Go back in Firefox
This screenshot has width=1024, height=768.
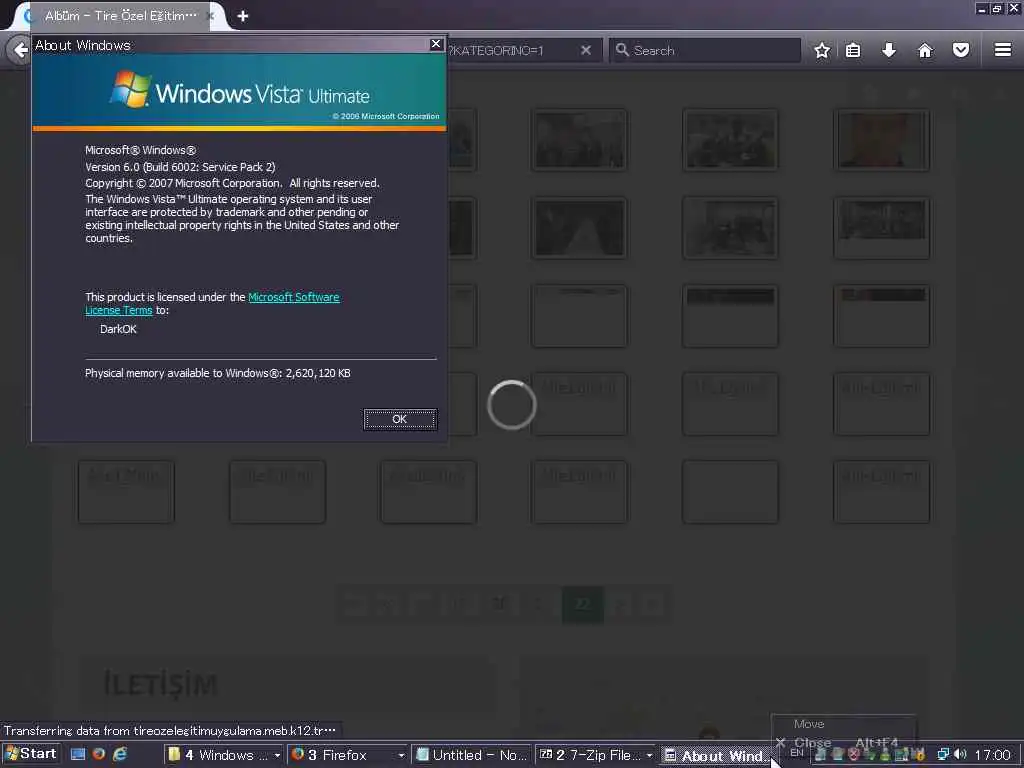pyautogui.click(x=19, y=50)
